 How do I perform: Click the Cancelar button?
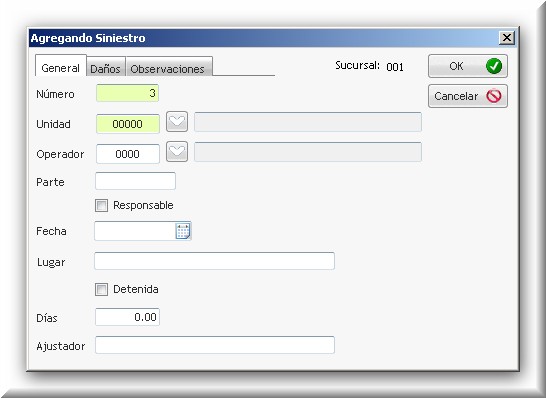click(x=468, y=96)
